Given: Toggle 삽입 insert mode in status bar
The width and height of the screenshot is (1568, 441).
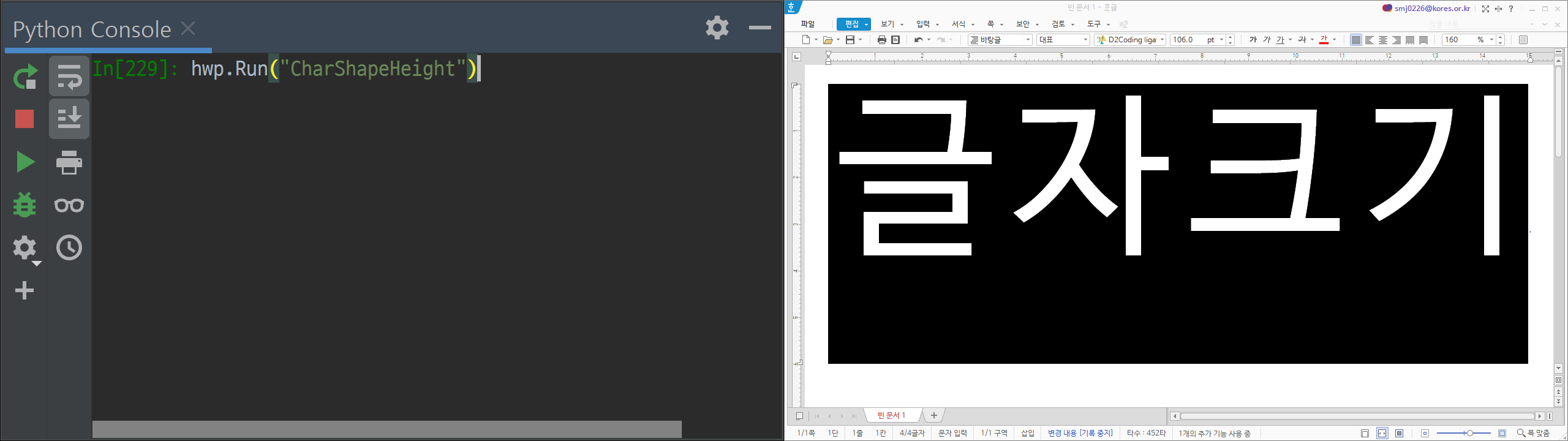Looking at the screenshot, I should pyautogui.click(x=1027, y=433).
